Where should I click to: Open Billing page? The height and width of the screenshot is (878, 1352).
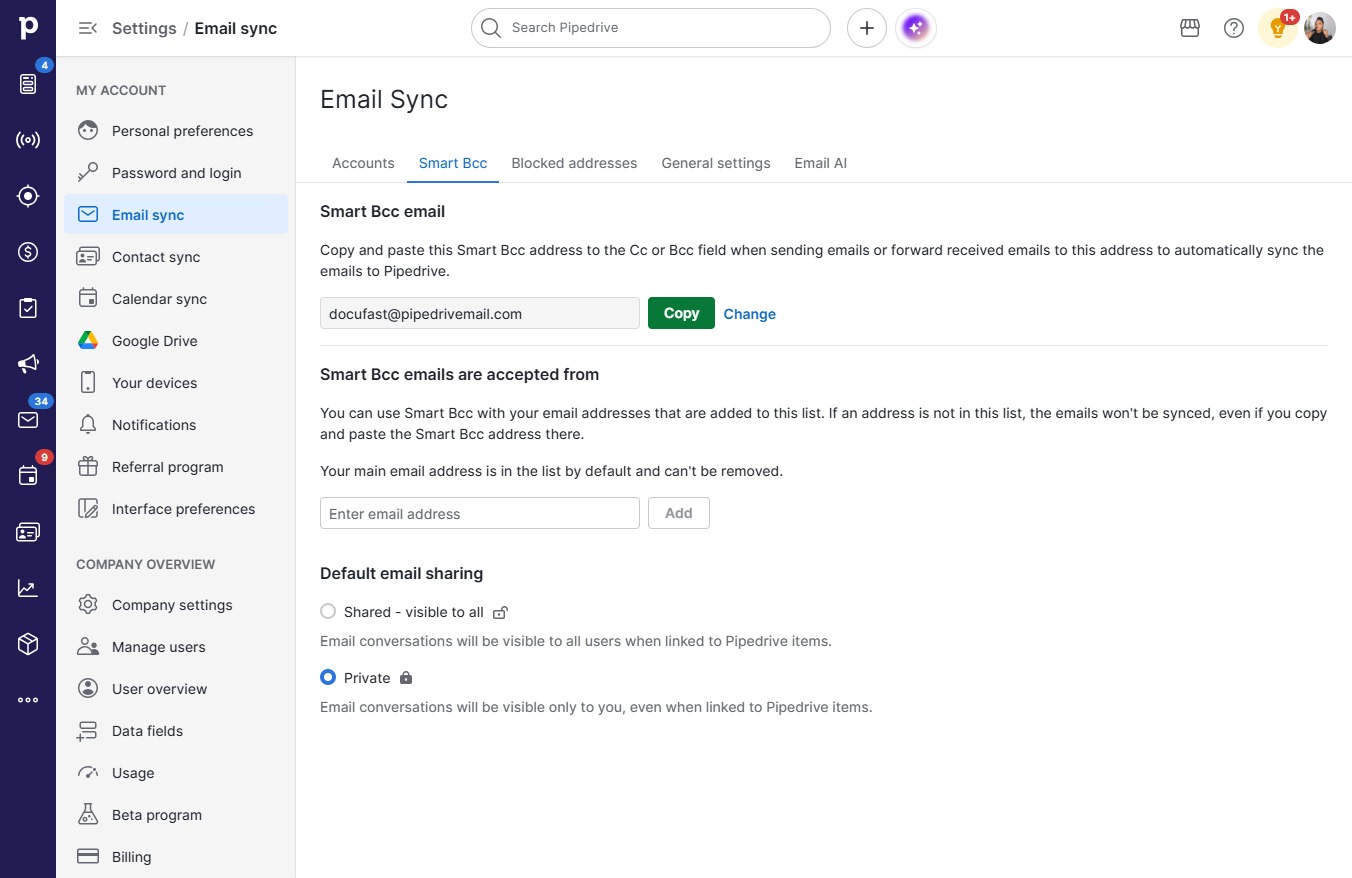[176, 857]
